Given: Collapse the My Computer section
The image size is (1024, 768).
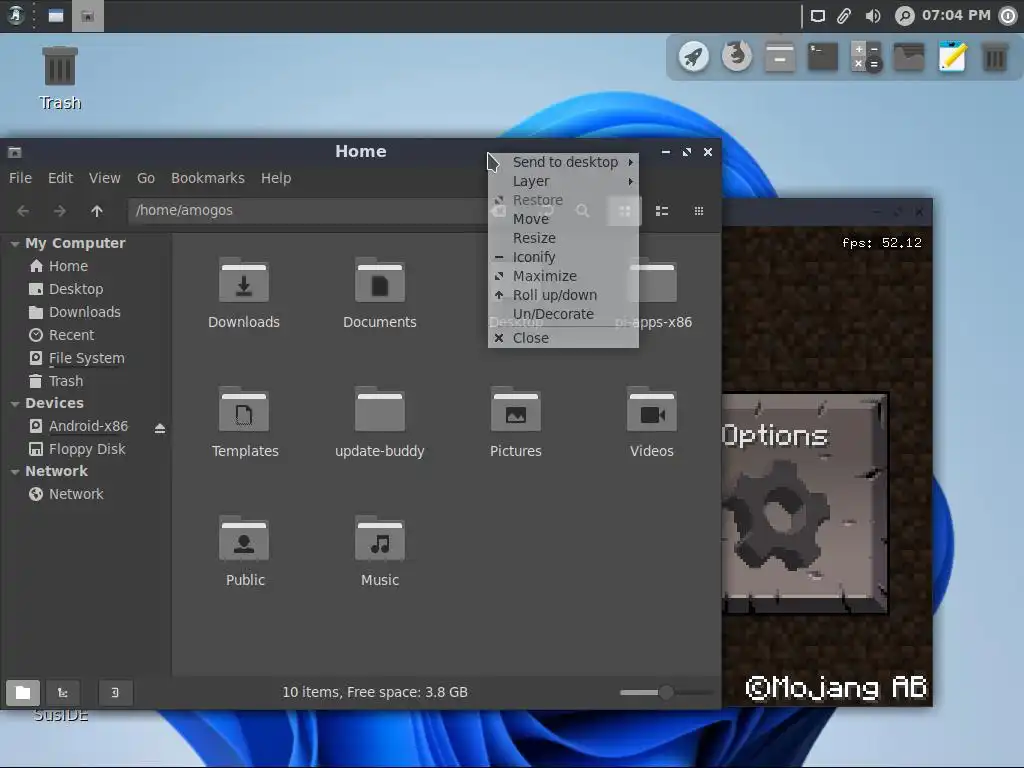Looking at the screenshot, I should 15,244.
